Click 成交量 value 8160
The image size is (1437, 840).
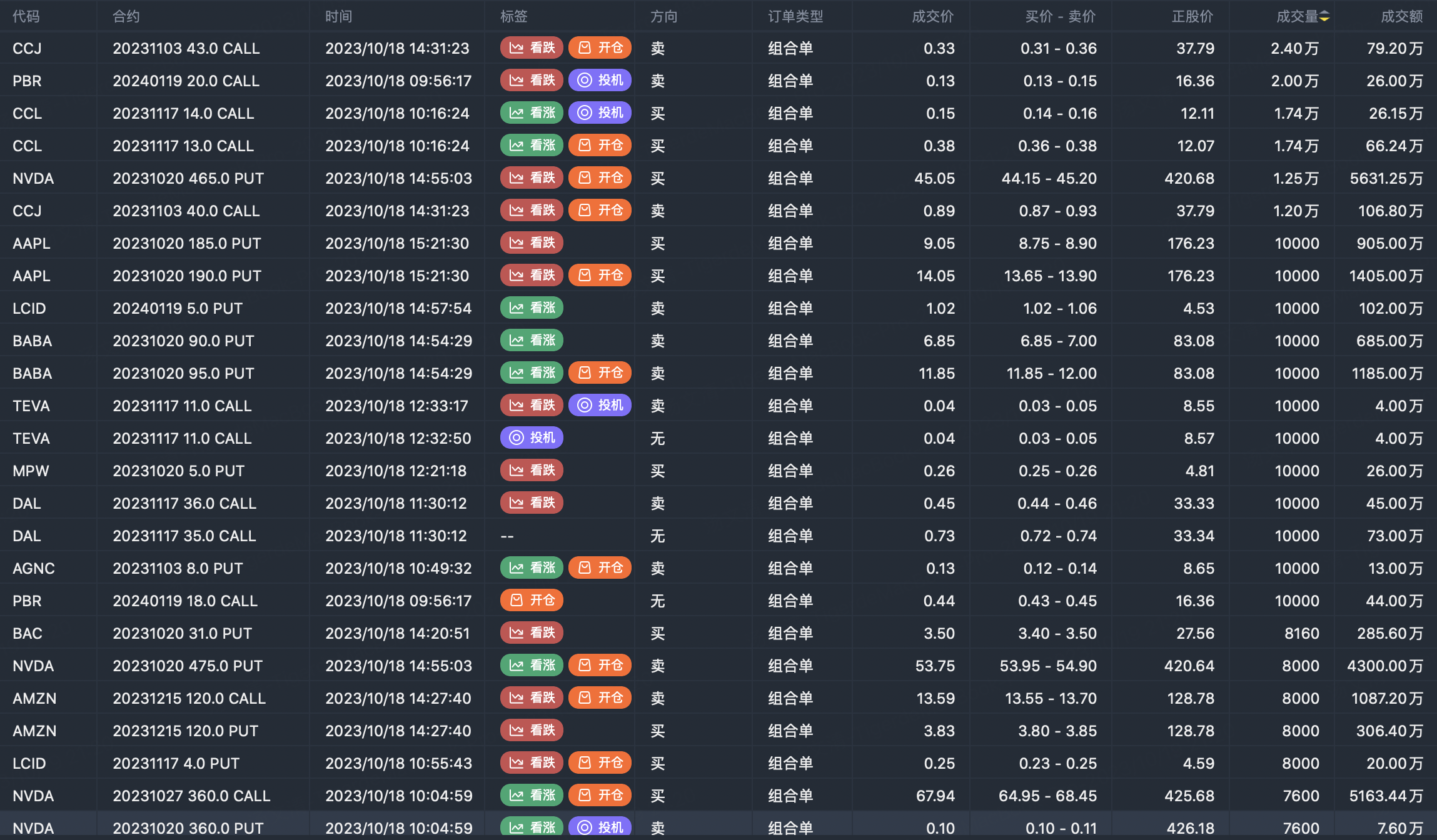(x=1302, y=633)
